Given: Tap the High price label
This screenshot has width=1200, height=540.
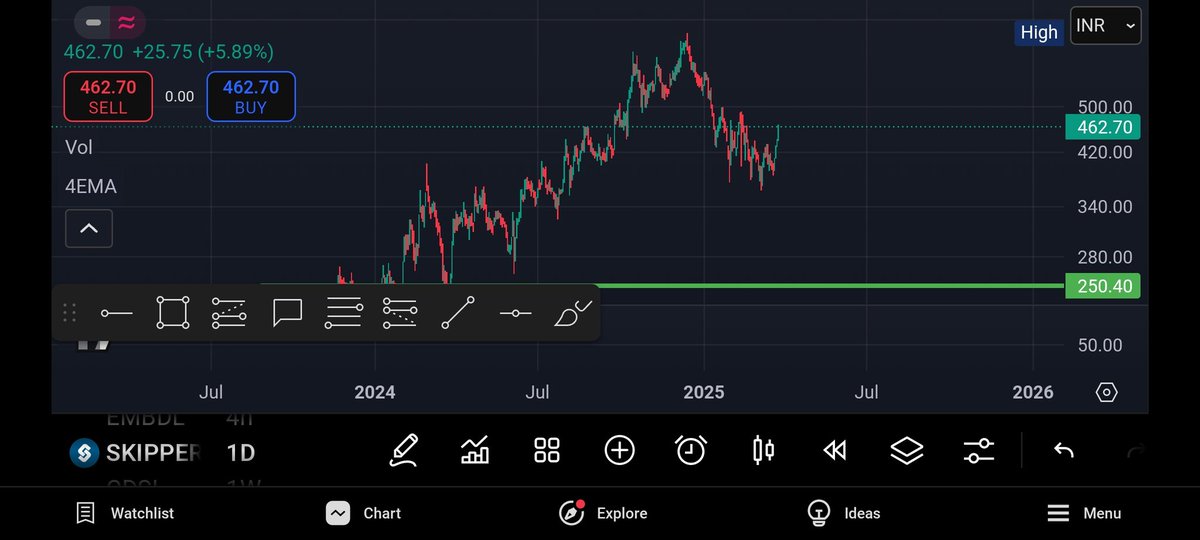Looking at the screenshot, I should [x=1038, y=32].
